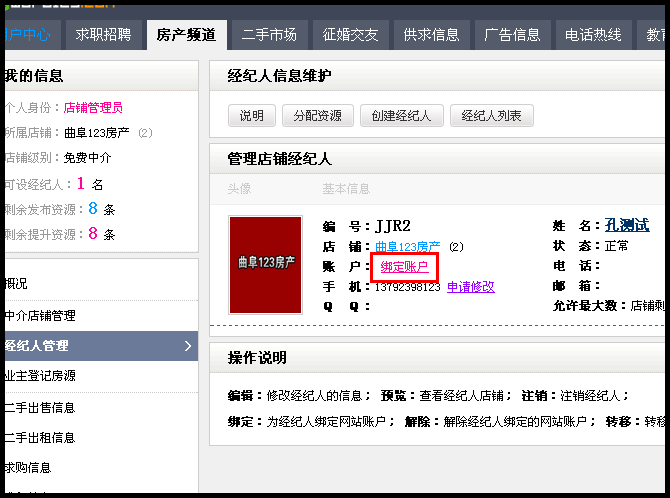Switch to the 电话热线 tab
The image size is (670, 498).
click(593, 35)
